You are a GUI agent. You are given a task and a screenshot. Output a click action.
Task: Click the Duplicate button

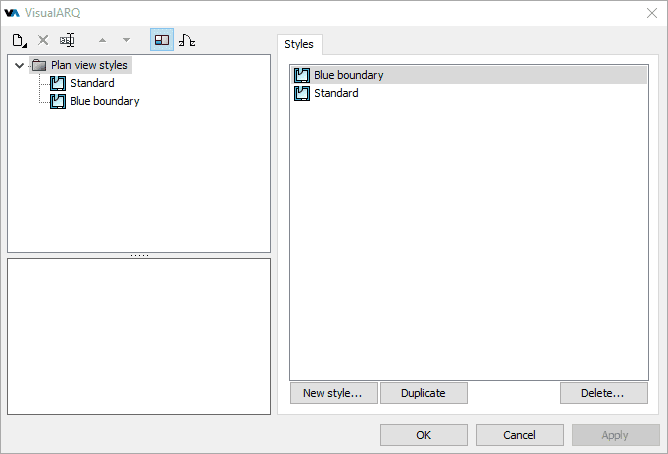pyautogui.click(x=423, y=393)
